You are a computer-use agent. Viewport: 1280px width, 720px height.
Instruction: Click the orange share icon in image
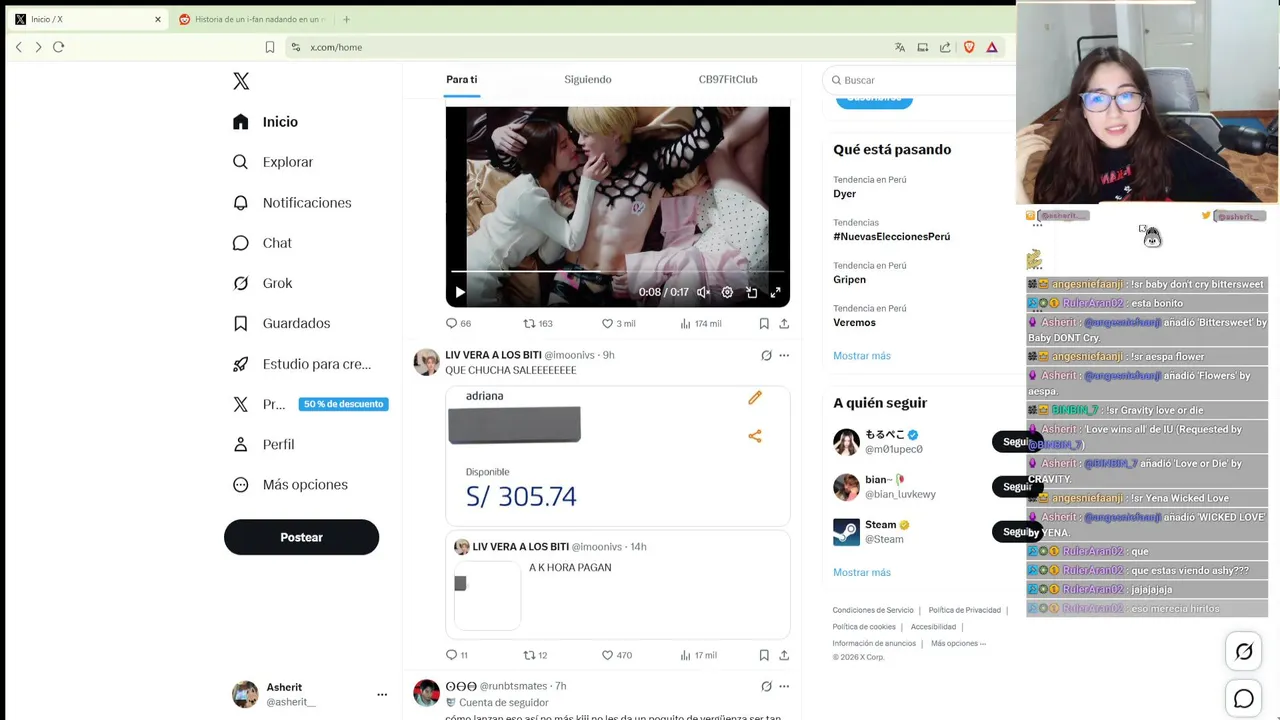tap(755, 436)
